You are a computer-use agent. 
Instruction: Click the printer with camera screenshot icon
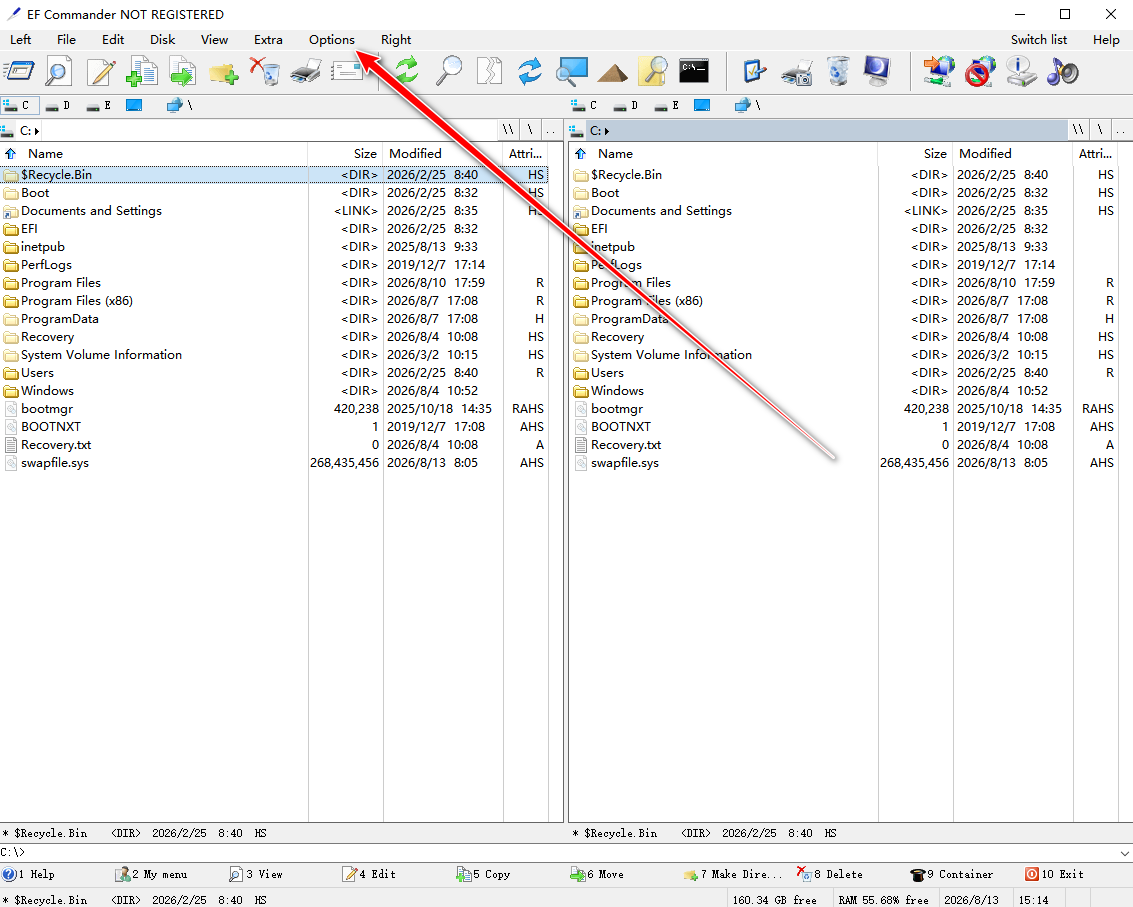pos(797,72)
